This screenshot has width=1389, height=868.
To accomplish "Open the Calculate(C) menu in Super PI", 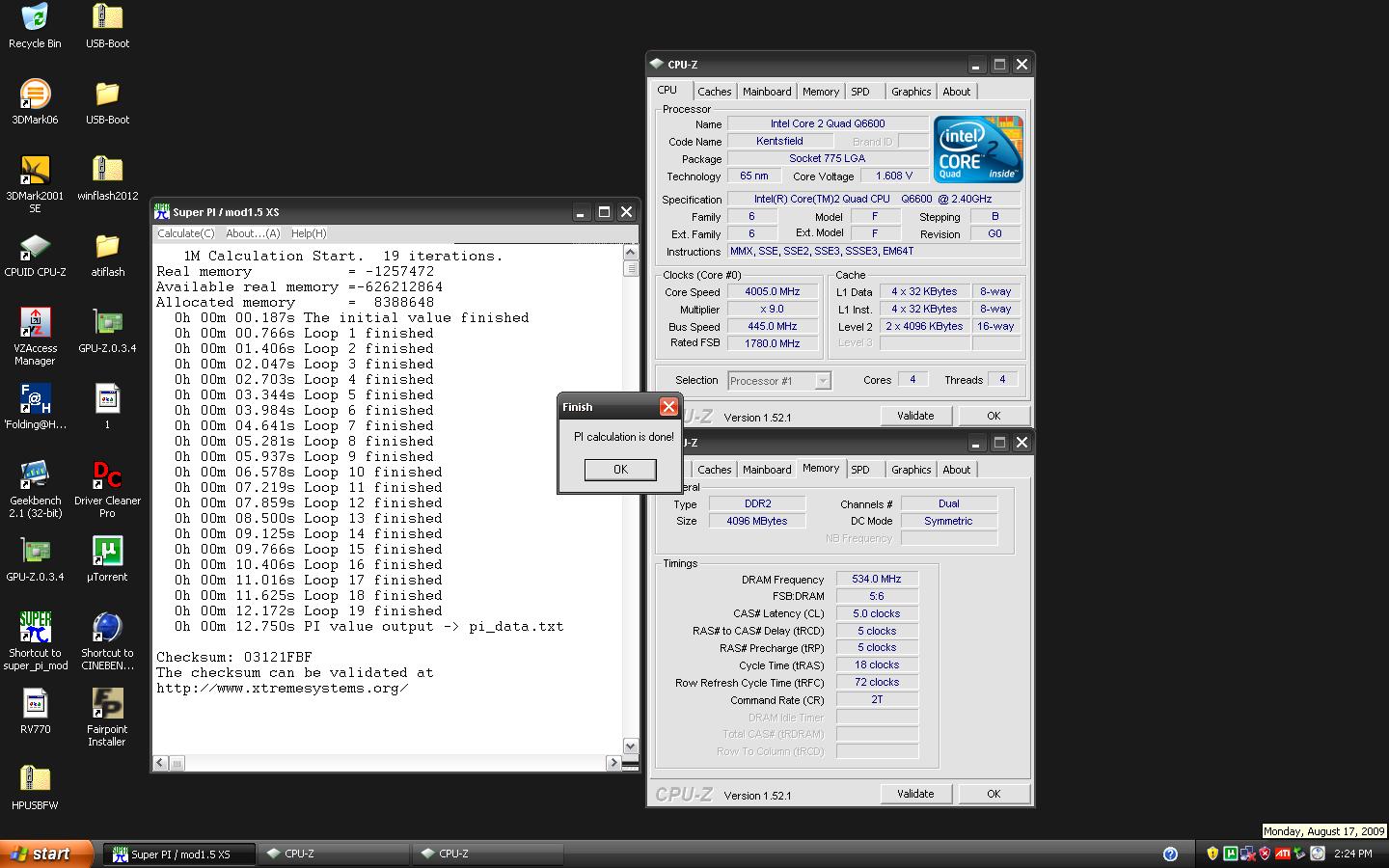I will (x=185, y=233).
